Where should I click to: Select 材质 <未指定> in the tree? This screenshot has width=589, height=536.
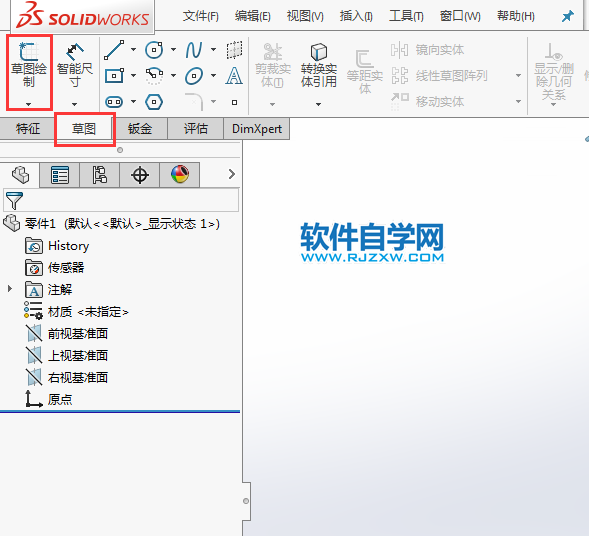tap(76, 311)
